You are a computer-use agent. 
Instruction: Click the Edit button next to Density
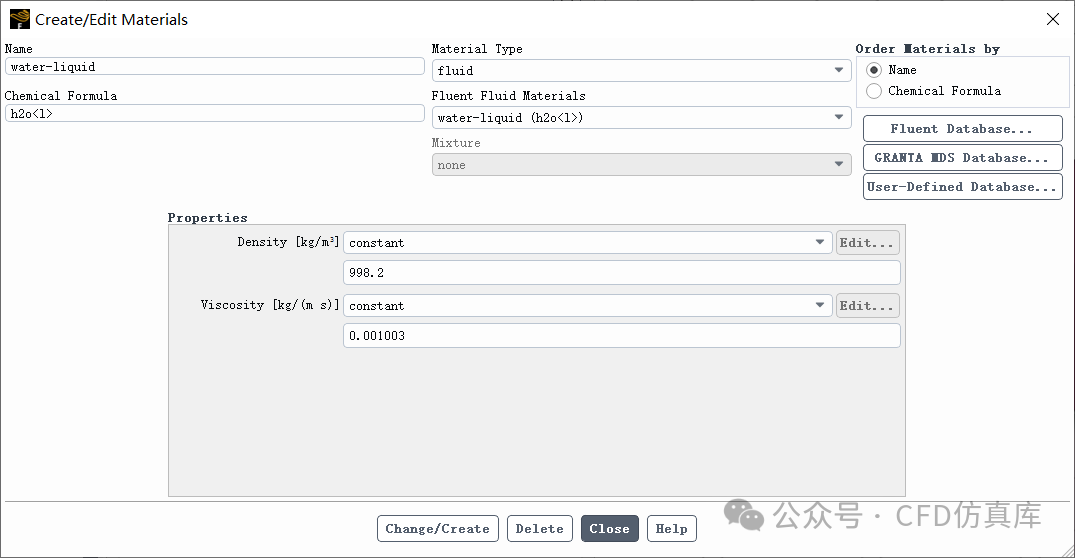pyautogui.click(x=867, y=243)
